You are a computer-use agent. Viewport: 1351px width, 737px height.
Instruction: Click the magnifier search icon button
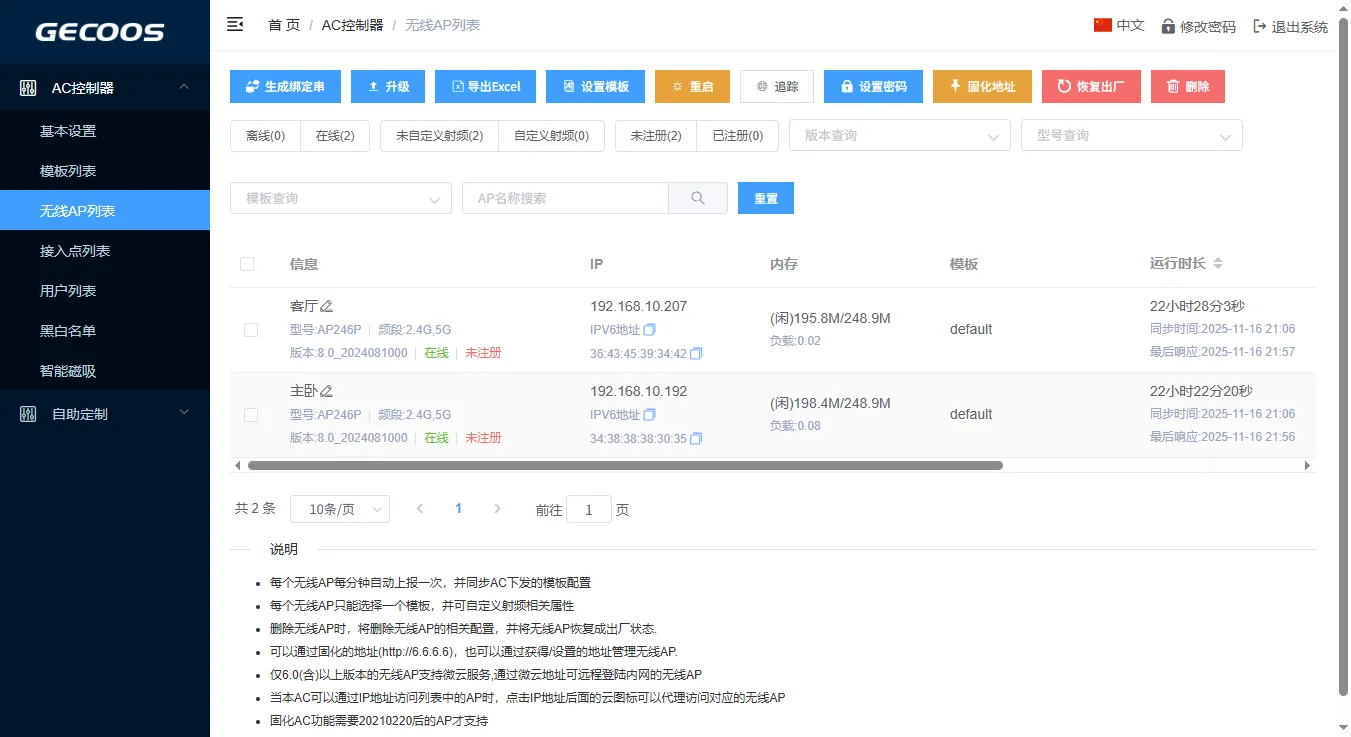[698, 198]
